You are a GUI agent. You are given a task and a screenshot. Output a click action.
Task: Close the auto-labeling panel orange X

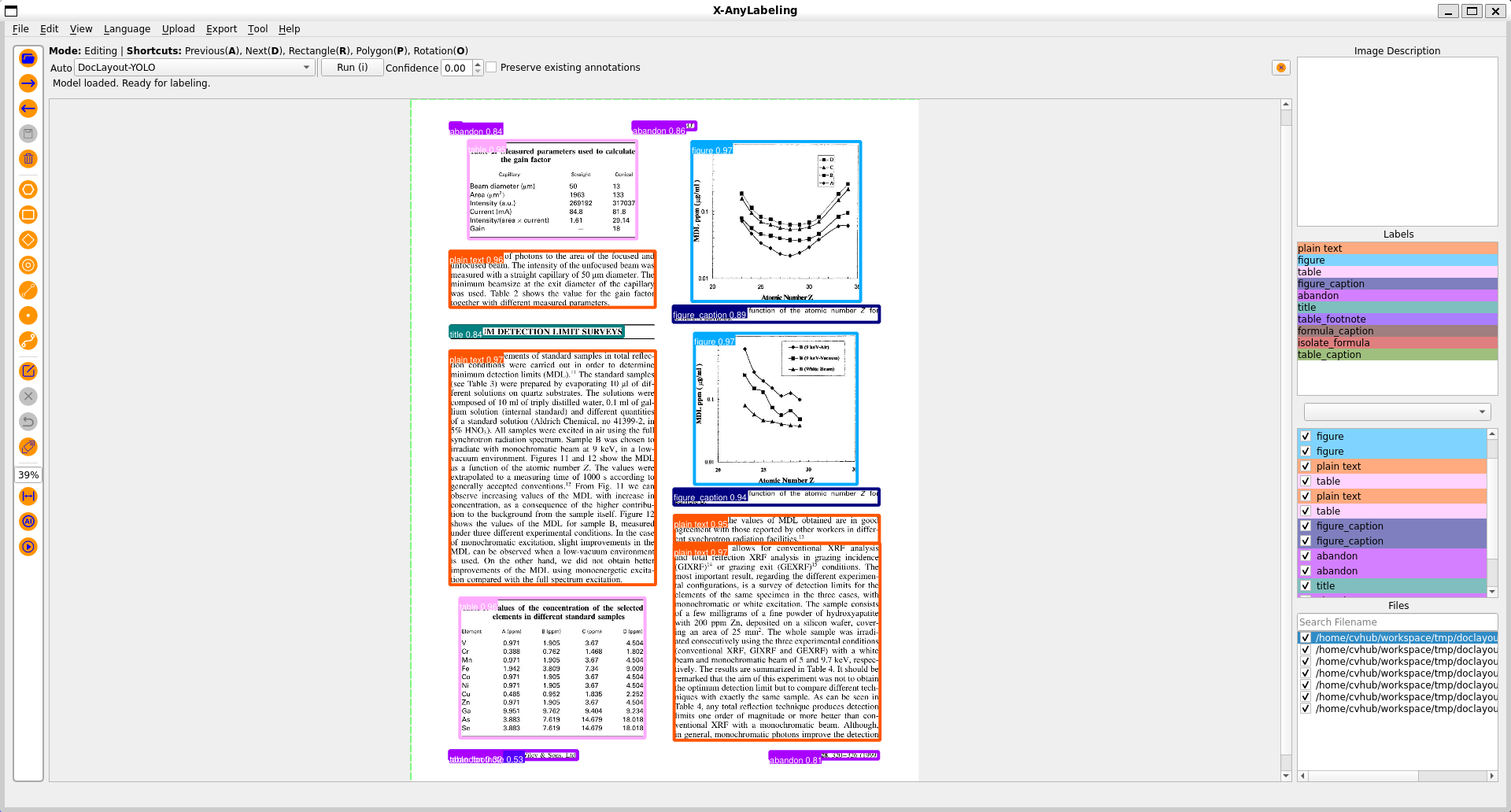[1281, 68]
